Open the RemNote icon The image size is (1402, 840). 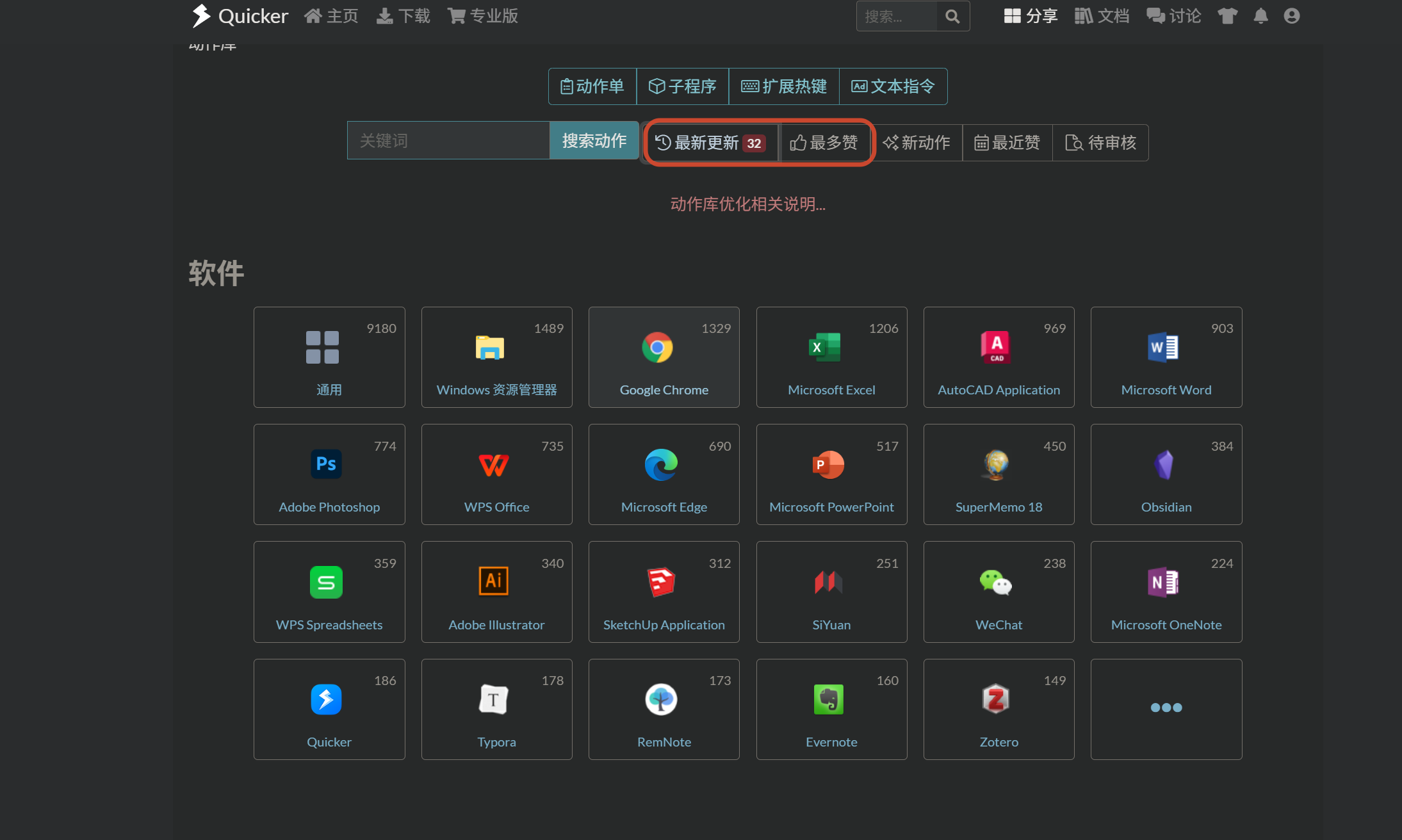[x=661, y=699]
